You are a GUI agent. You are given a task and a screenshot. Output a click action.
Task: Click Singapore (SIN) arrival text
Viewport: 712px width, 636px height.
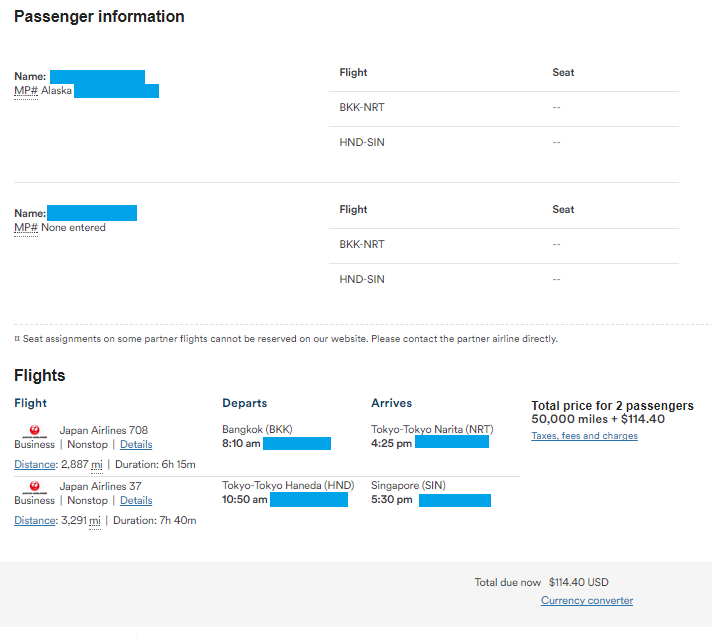(x=408, y=485)
